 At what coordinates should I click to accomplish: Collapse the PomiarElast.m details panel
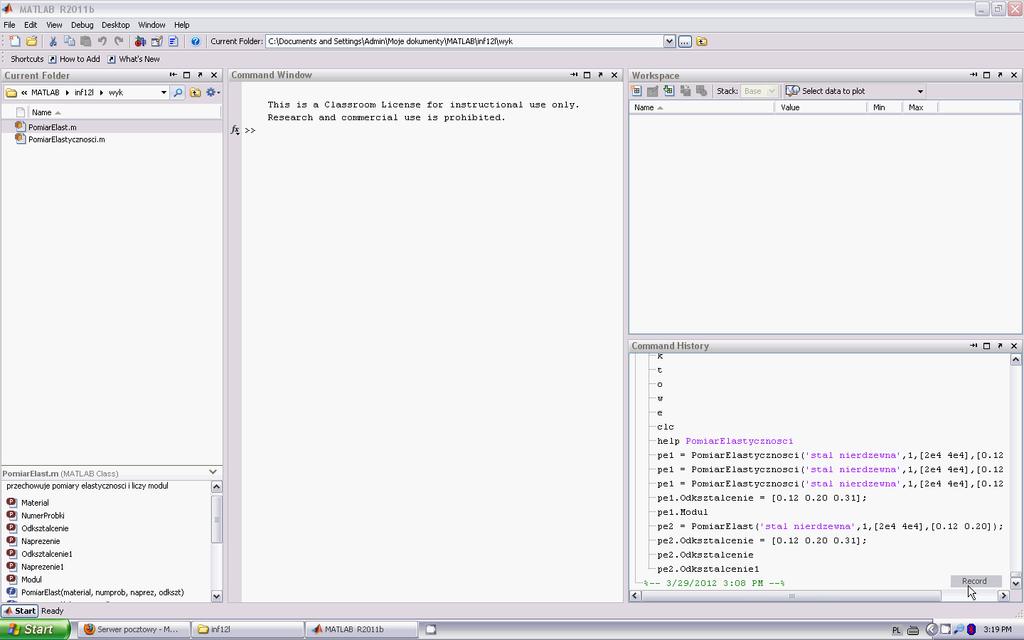click(x=213, y=472)
